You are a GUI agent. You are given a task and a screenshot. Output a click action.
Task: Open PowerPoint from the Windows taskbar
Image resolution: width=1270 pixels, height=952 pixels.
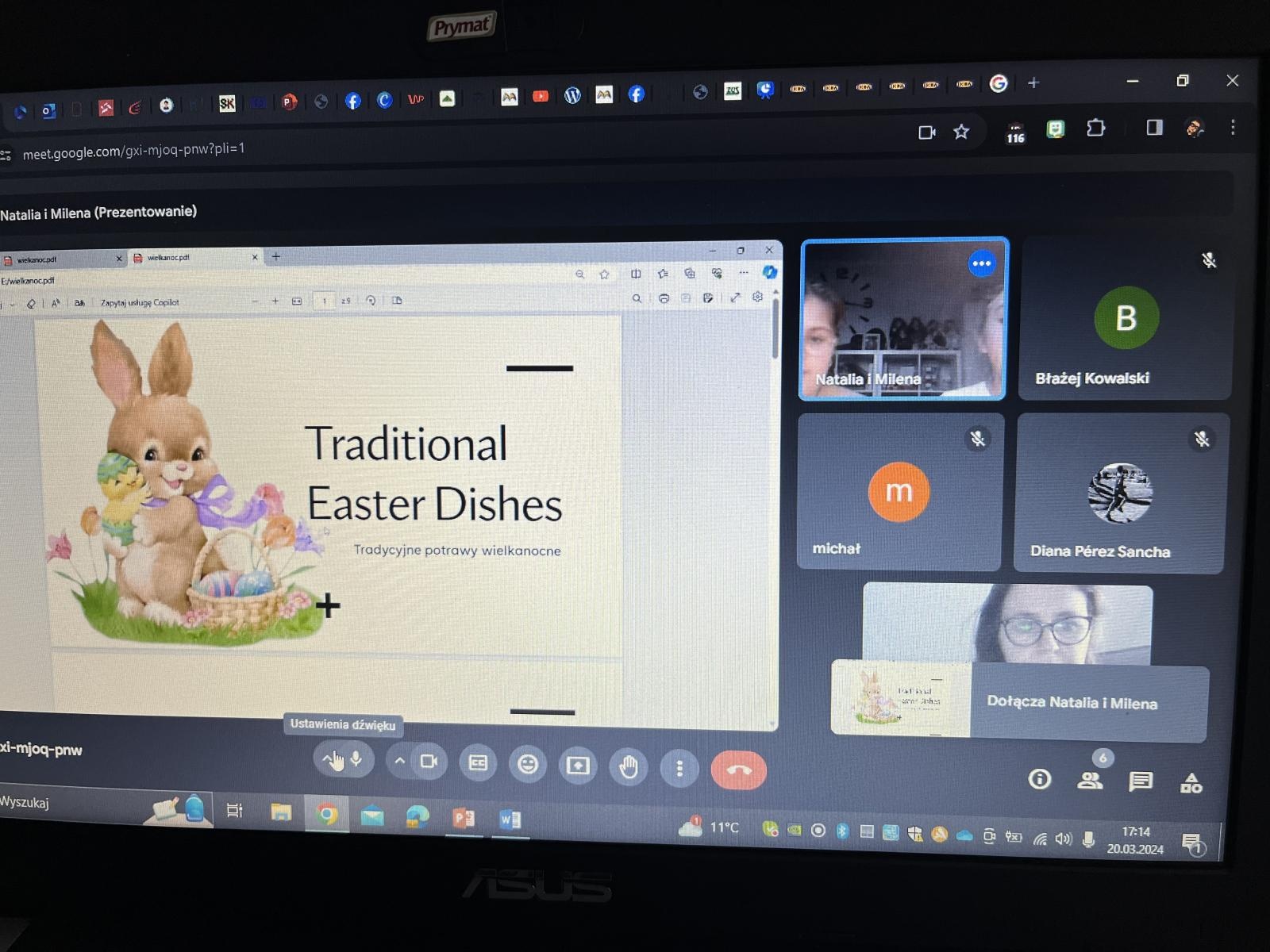tap(464, 818)
